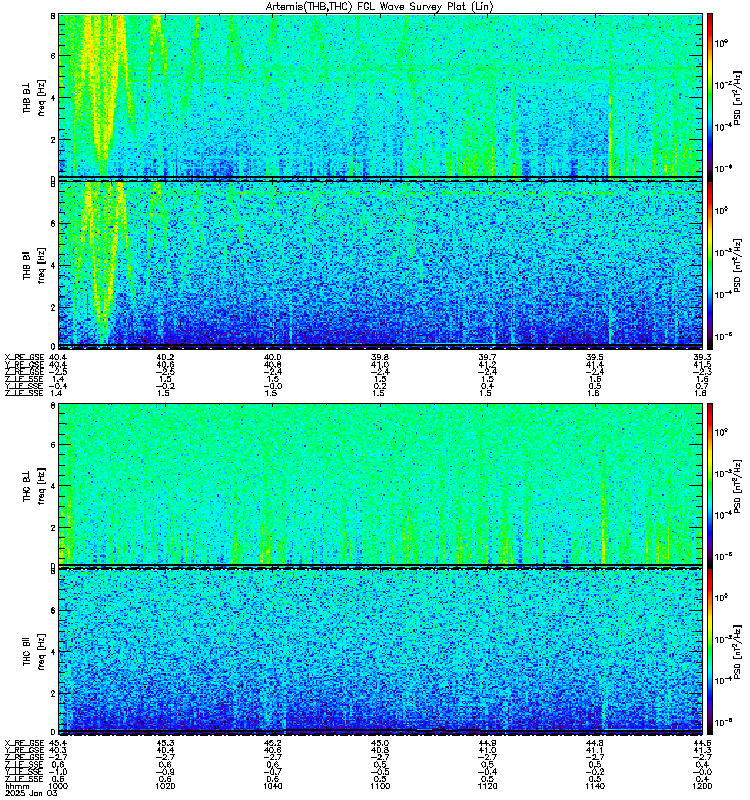The image size is (750, 800).
Task: Click the "2025 Jan 03" date label
Action: click(x=31, y=793)
